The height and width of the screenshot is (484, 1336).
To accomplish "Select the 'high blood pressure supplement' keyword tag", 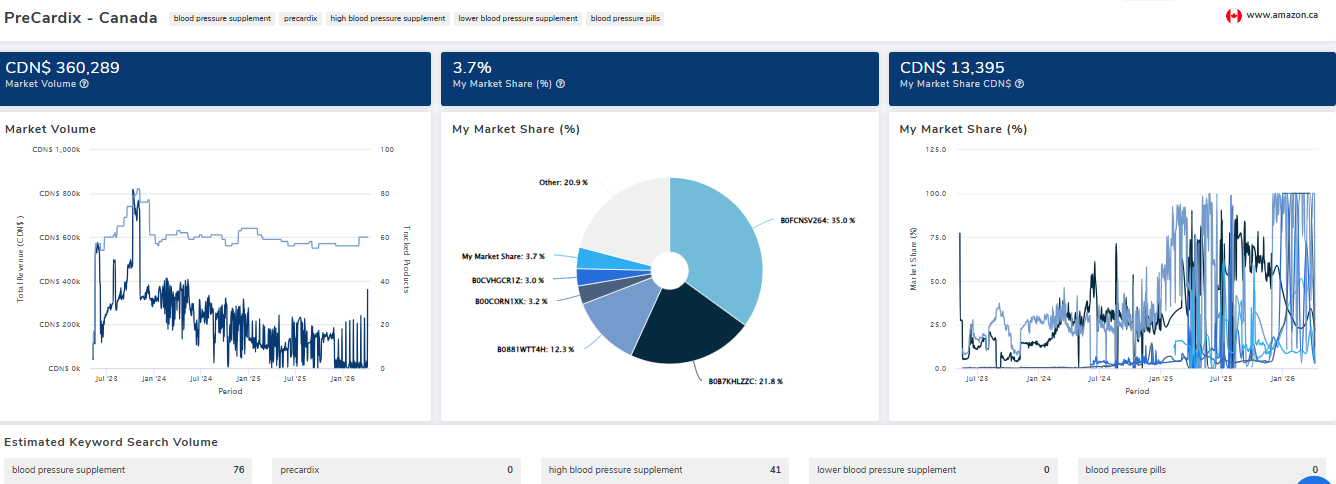I will [x=388, y=19].
